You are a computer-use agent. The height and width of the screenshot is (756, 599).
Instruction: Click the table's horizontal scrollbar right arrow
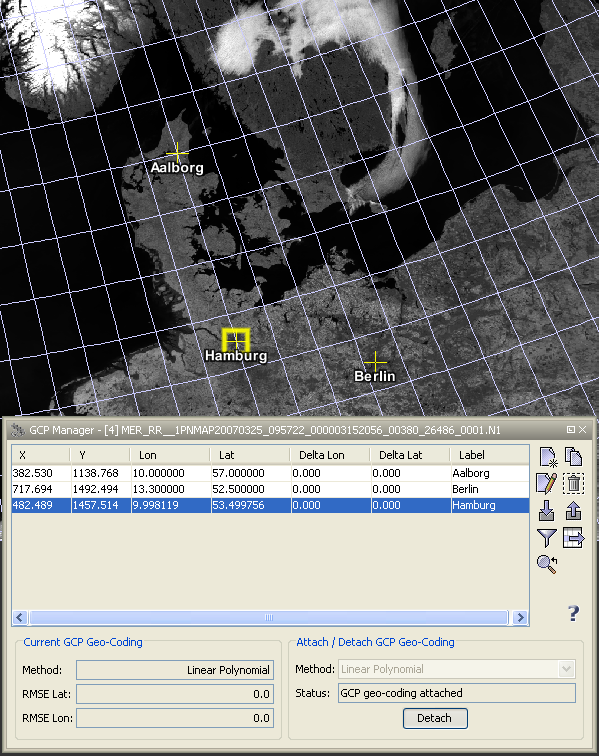pos(520,618)
